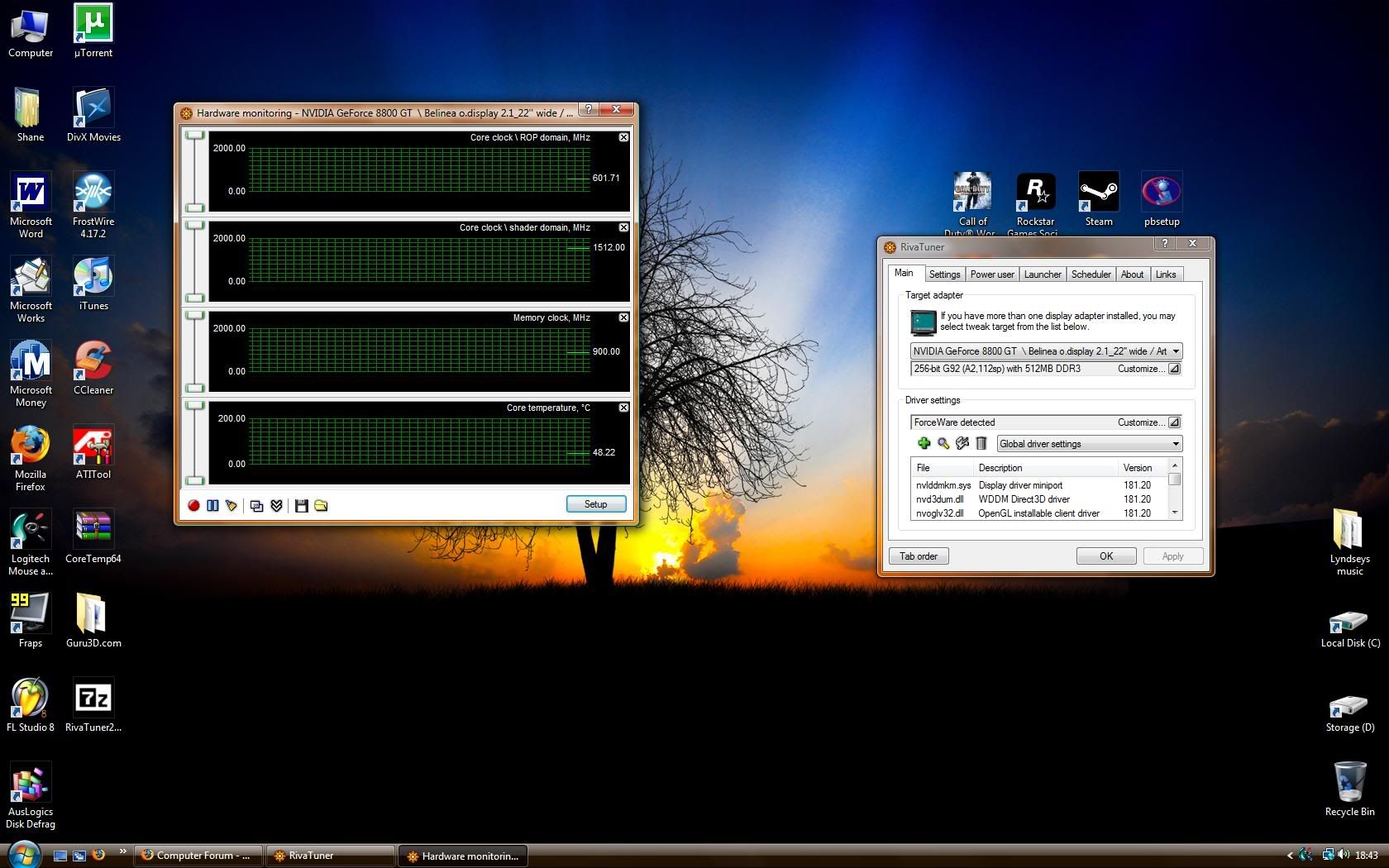
Task: Click the red record button in monitoring toolbar
Action: [x=193, y=505]
